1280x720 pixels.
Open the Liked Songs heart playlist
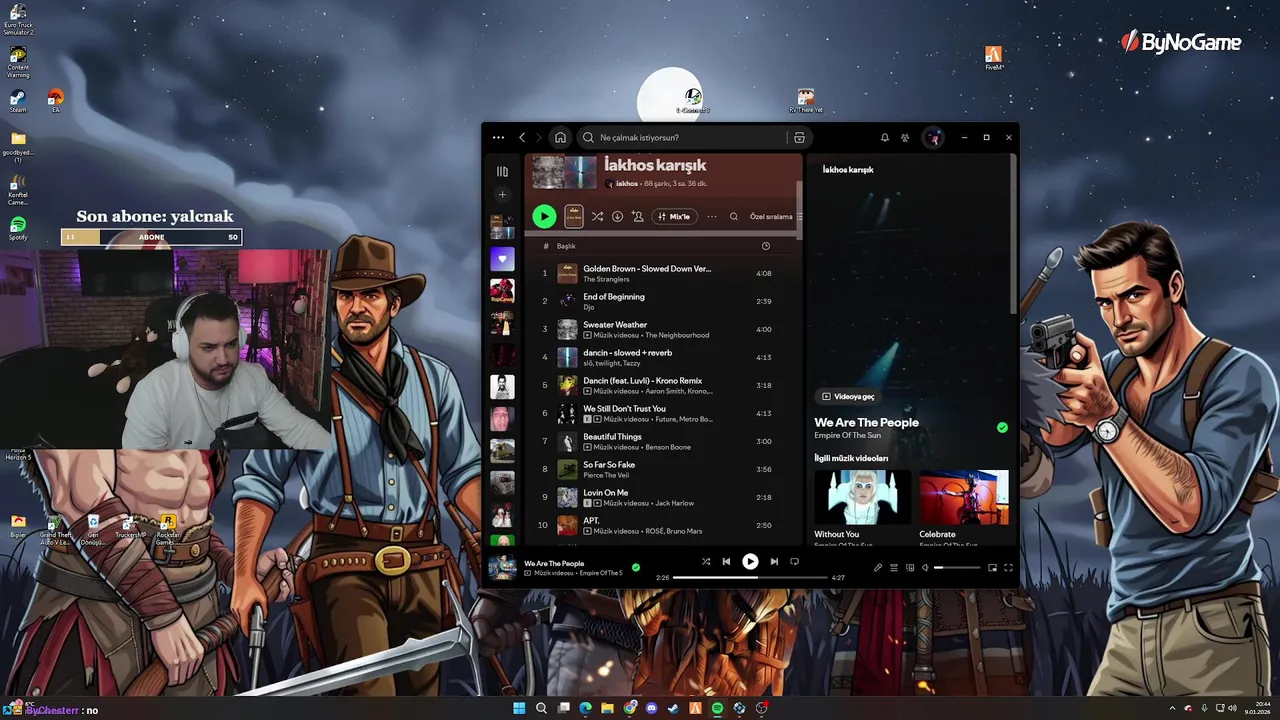pyautogui.click(x=502, y=259)
